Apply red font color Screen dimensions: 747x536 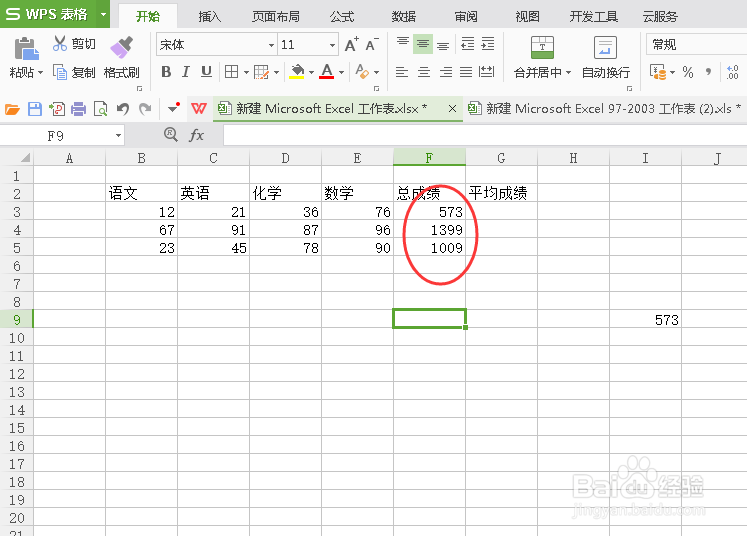click(326, 72)
